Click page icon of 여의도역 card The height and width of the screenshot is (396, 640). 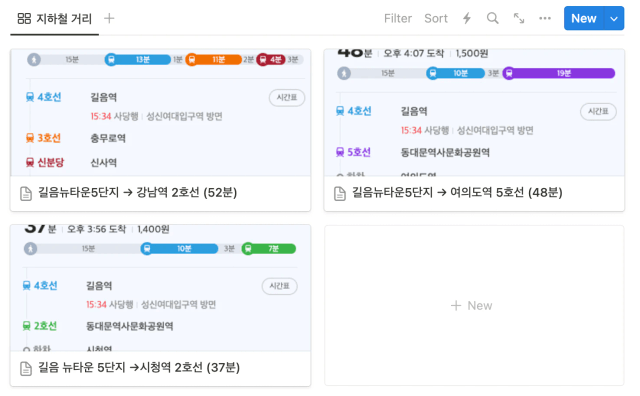point(340,194)
